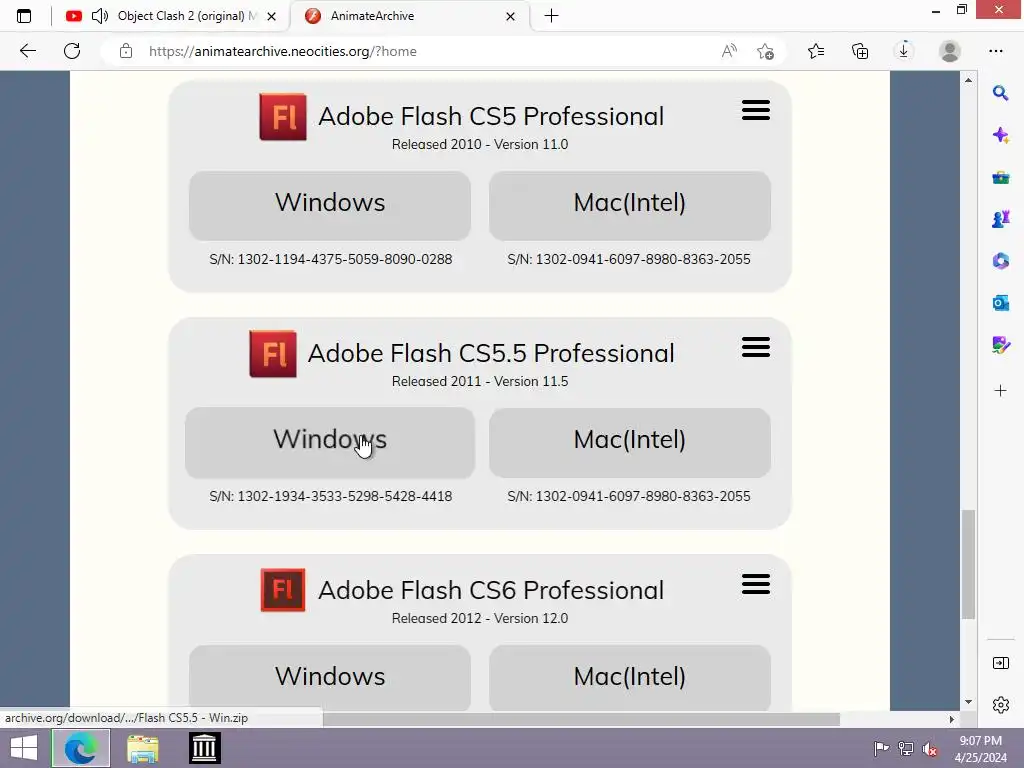Click the Adobe Flash CS5.5 logo icon
The height and width of the screenshot is (768, 1024).
[273, 354]
